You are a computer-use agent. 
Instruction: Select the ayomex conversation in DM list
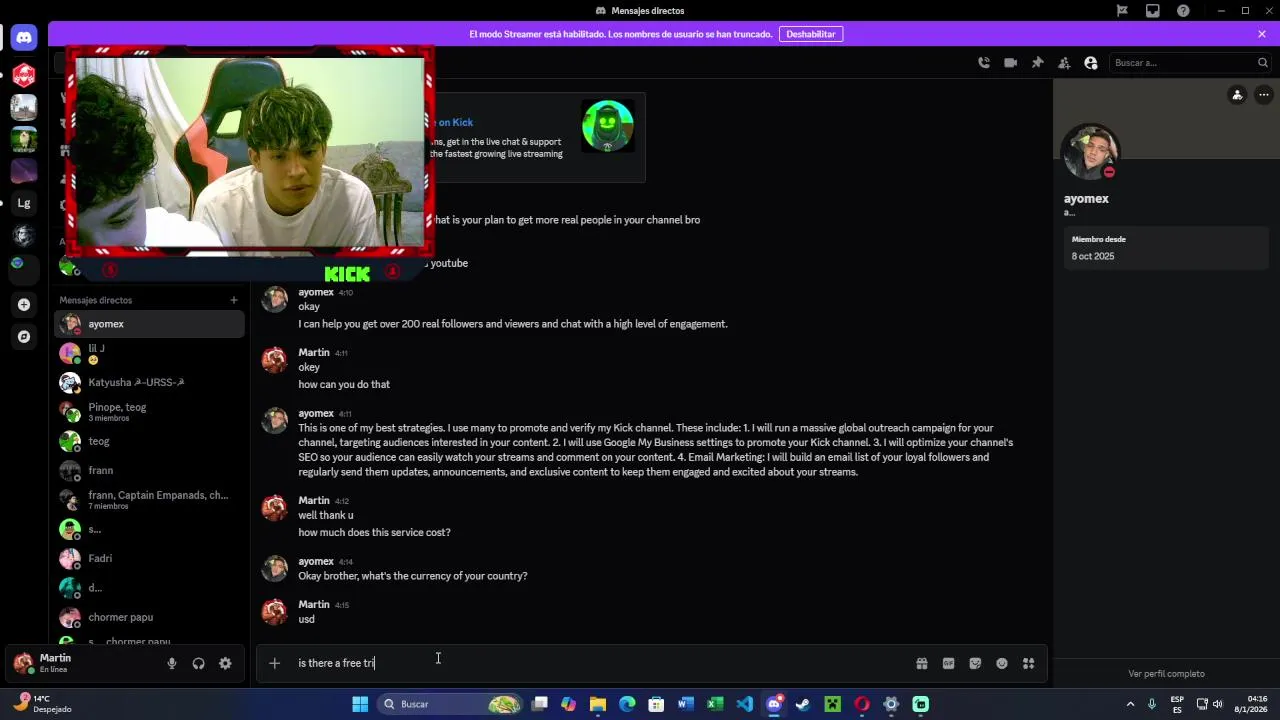tap(149, 324)
